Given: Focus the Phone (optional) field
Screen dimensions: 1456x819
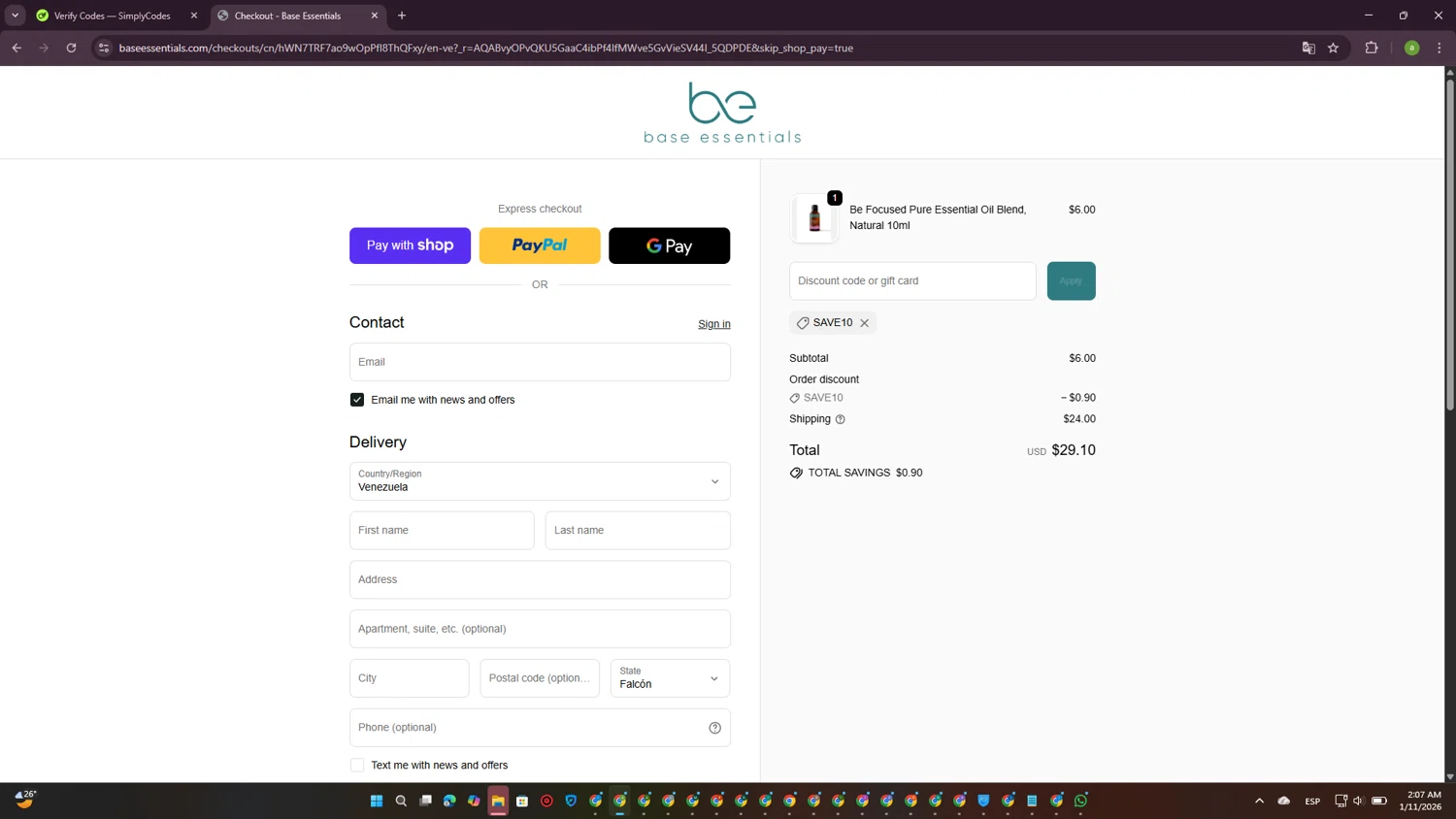Looking at the screenshot, I should [x=540, y=728].
